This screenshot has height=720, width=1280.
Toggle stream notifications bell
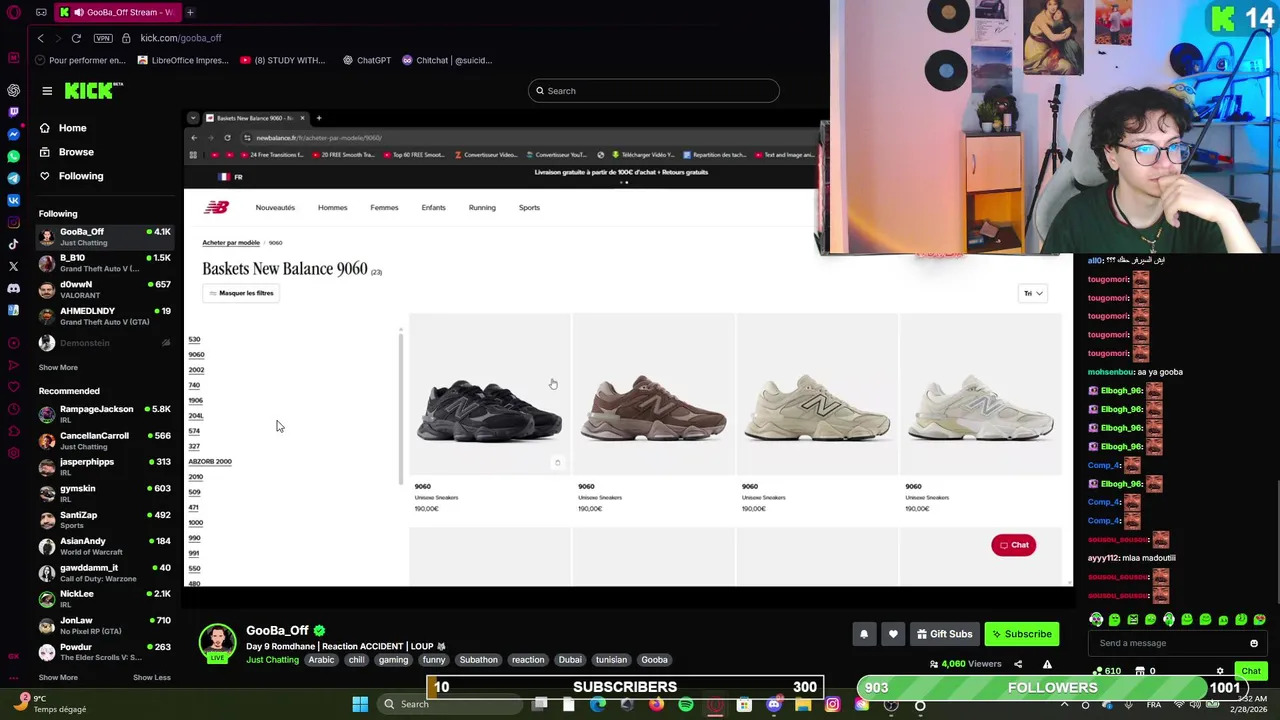864,634
